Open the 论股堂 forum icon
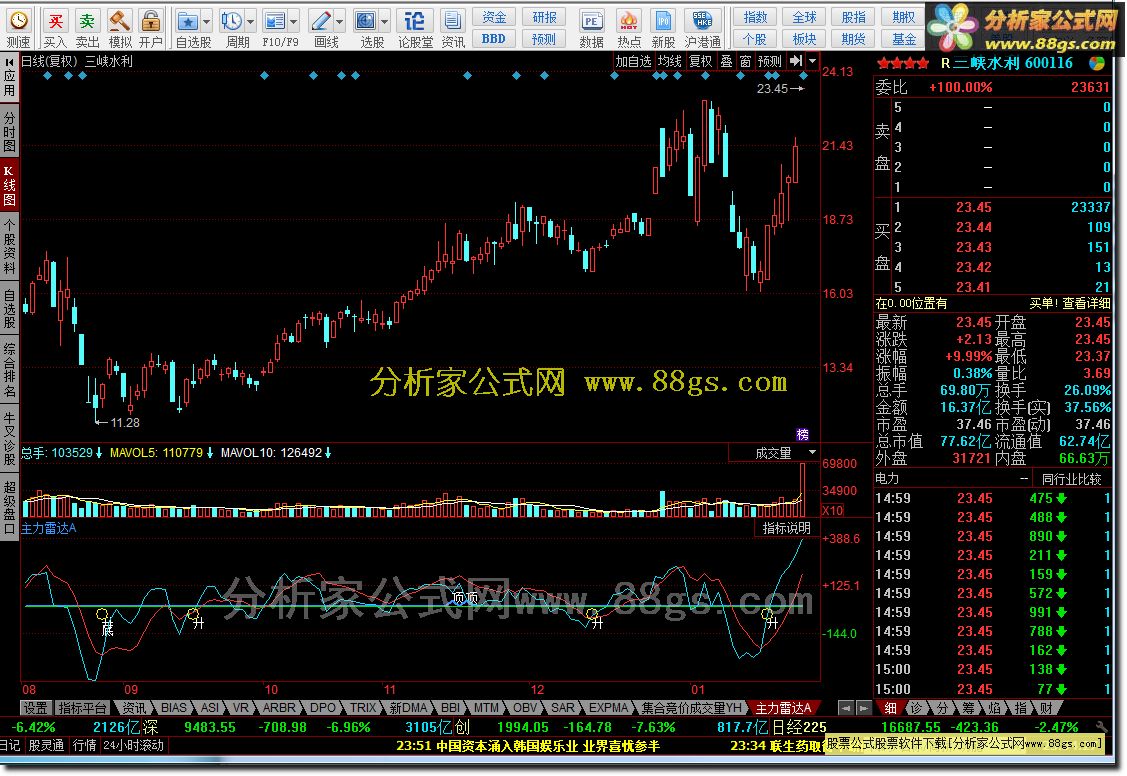This screenshot has height=776, width=1127. pos(414,21)
